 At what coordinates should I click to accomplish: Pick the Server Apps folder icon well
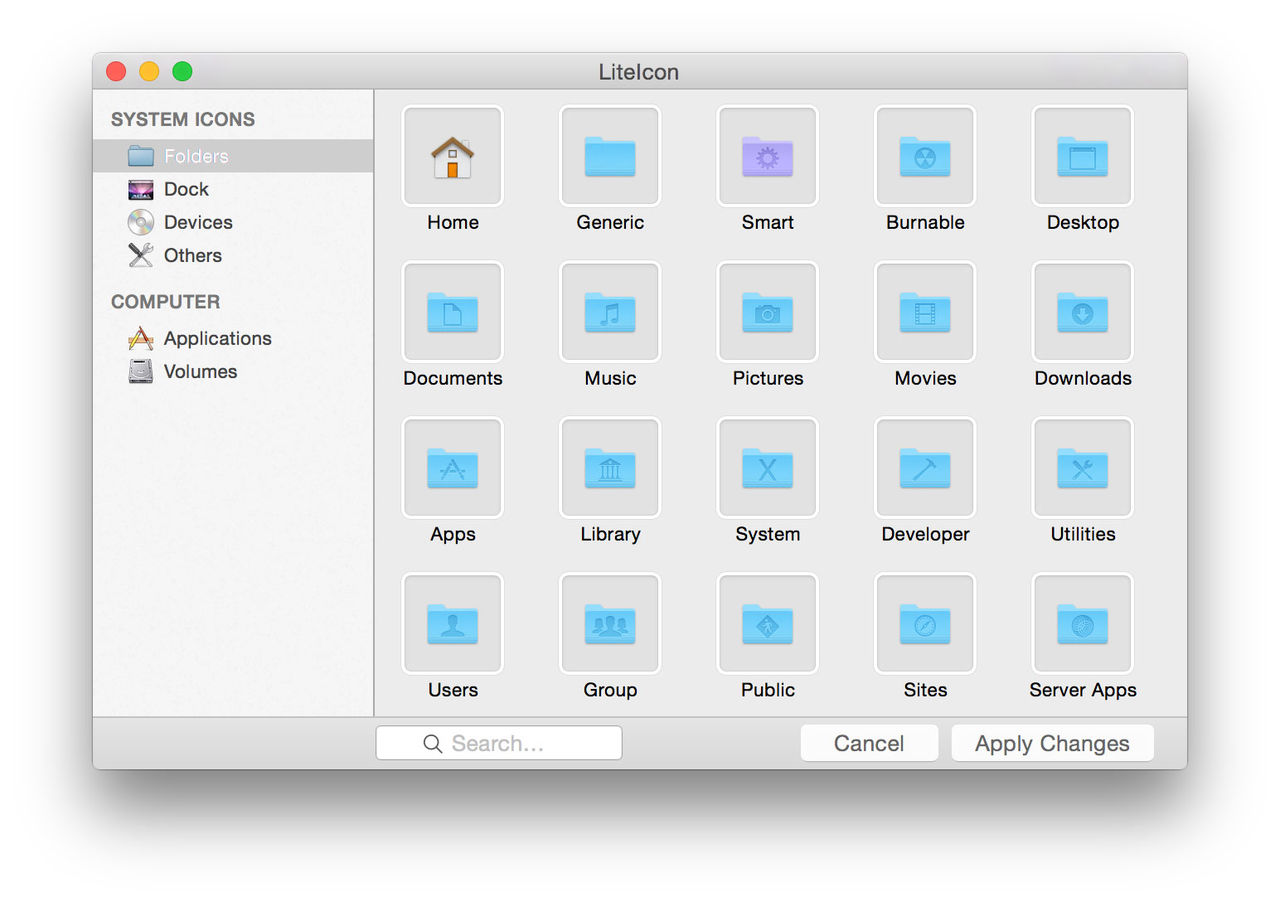(x=1083, y=624)
